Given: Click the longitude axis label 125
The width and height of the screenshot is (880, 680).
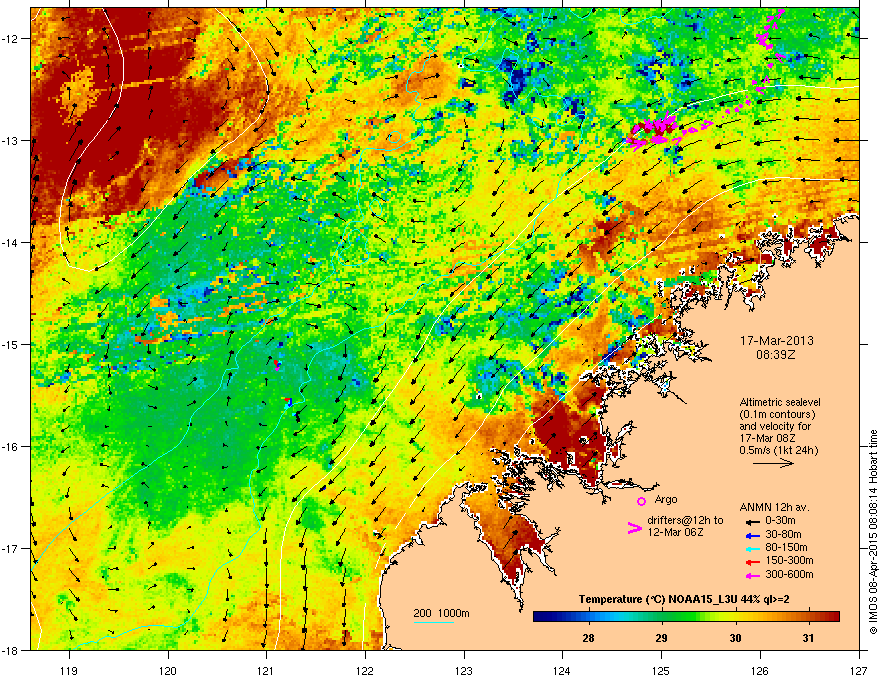Looking at the screenshot, I should click(661, 670).
